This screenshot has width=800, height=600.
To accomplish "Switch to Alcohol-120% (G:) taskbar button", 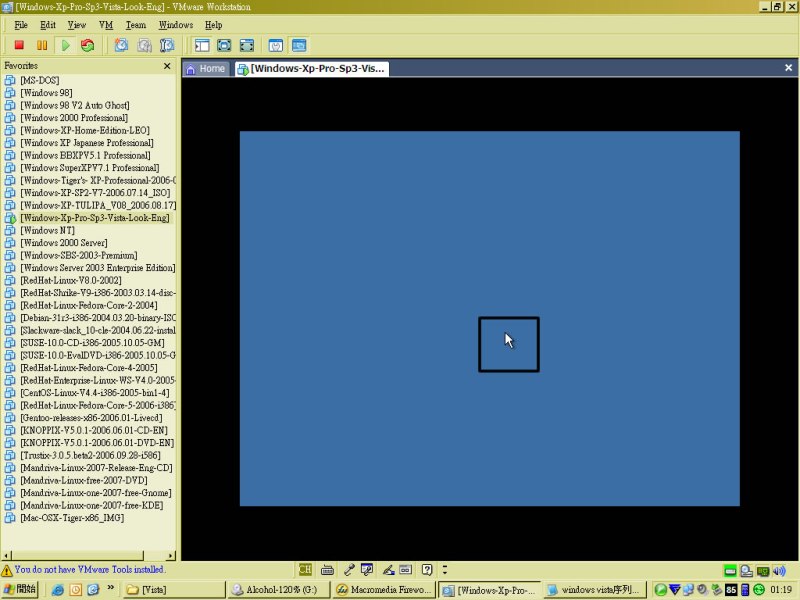I will tap(279, 590).
